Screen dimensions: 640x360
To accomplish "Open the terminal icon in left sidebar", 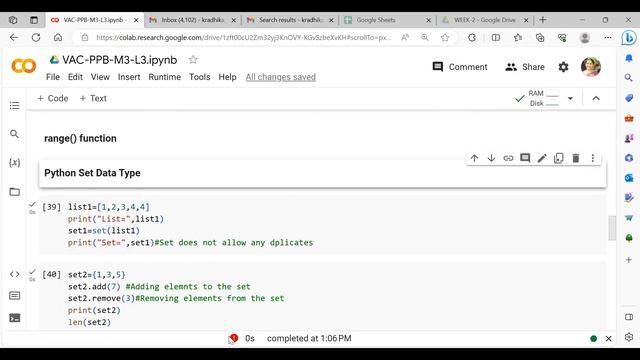I will [14, 318].
